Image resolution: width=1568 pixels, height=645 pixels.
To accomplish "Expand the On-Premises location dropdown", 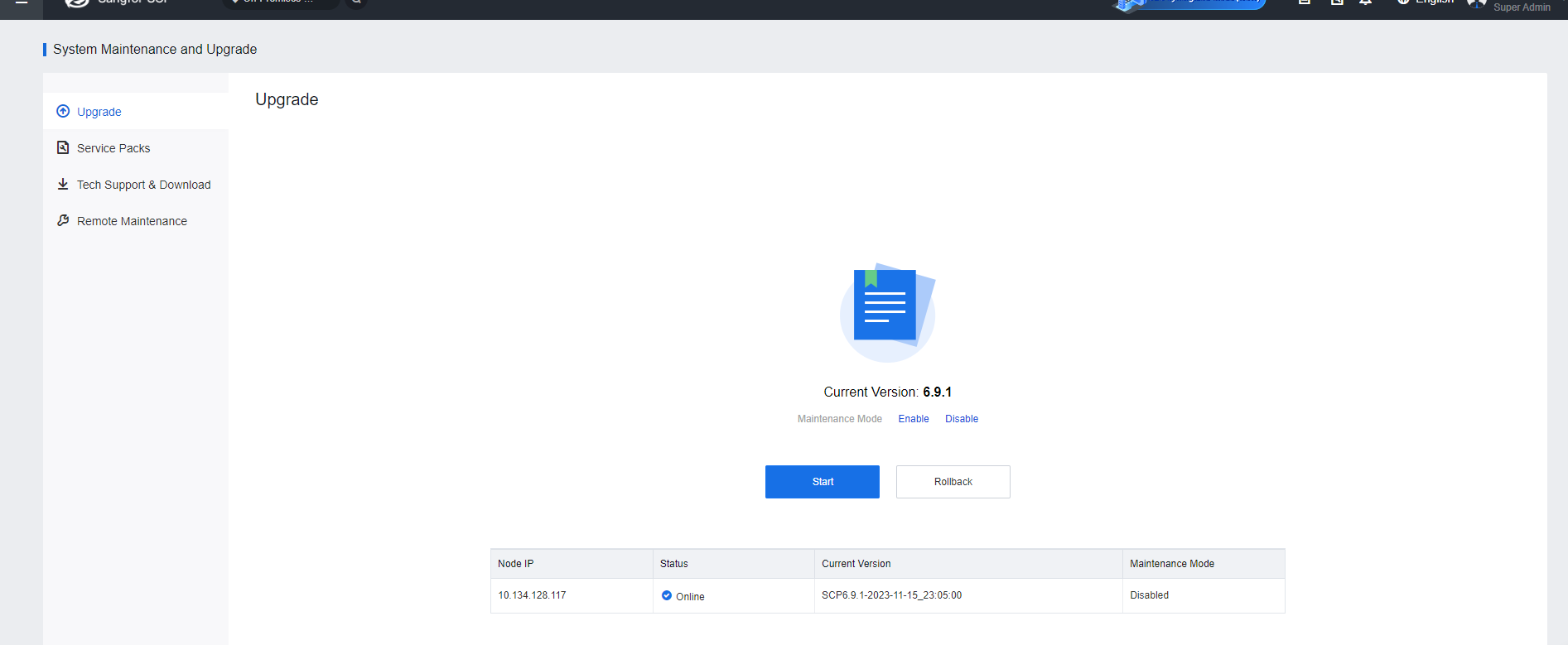I will point(280,3).
